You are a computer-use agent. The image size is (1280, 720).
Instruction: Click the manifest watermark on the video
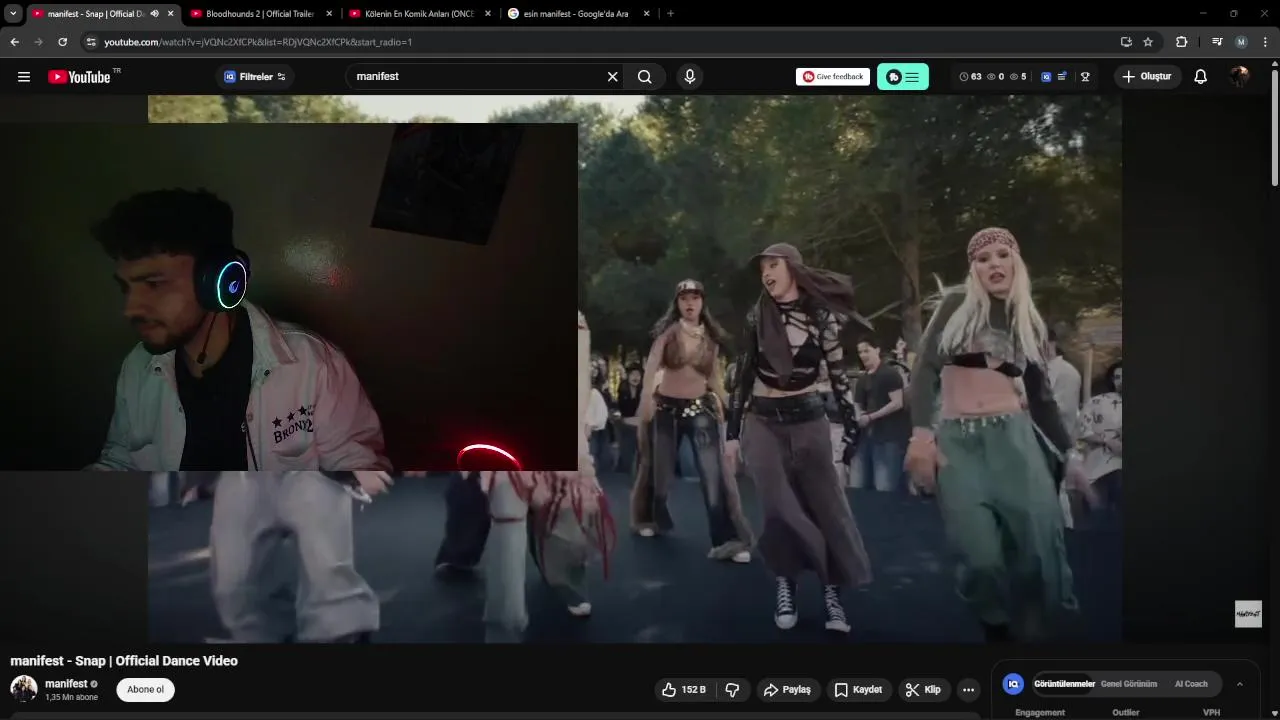[x=1248, y=614]
